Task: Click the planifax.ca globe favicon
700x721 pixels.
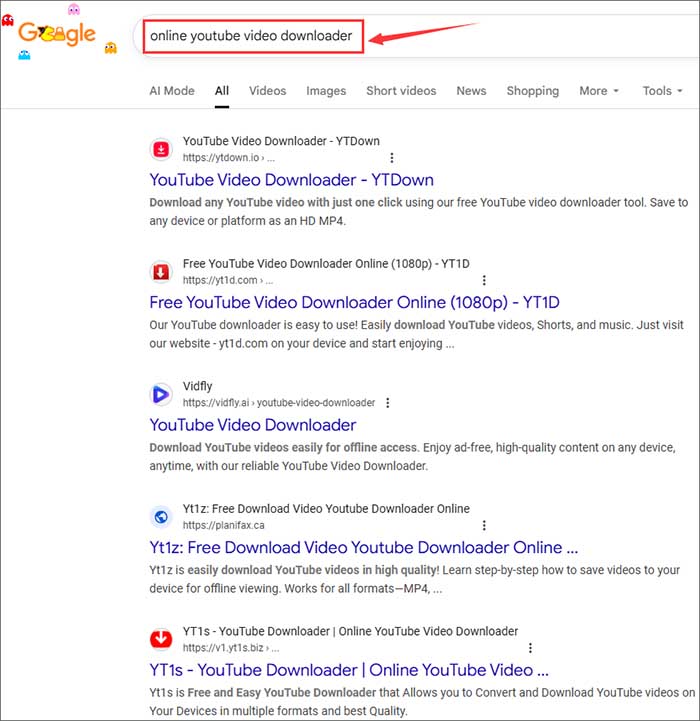Action: point(161,517)
